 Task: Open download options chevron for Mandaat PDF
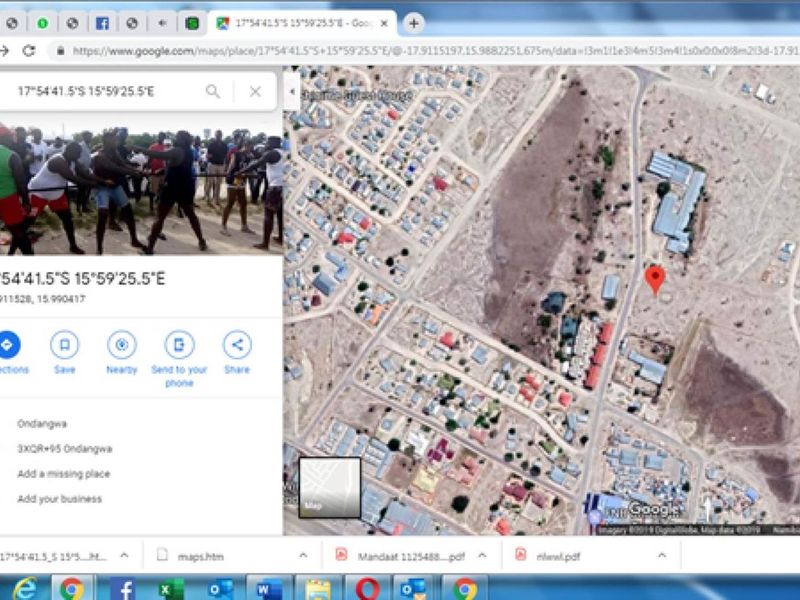[482, 556]
